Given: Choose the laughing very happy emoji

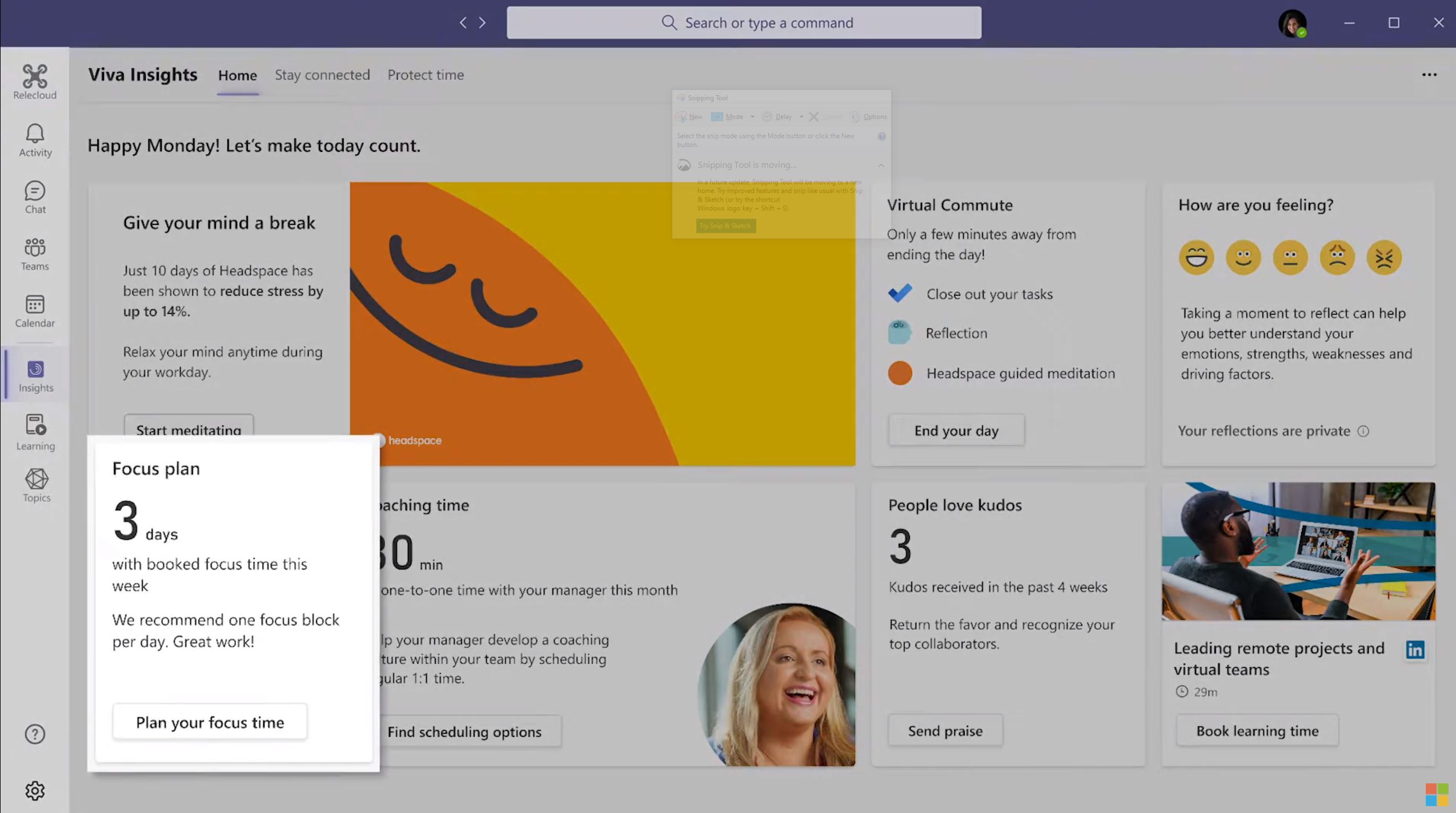Looking at the screenshot, I should (1196, 257).
